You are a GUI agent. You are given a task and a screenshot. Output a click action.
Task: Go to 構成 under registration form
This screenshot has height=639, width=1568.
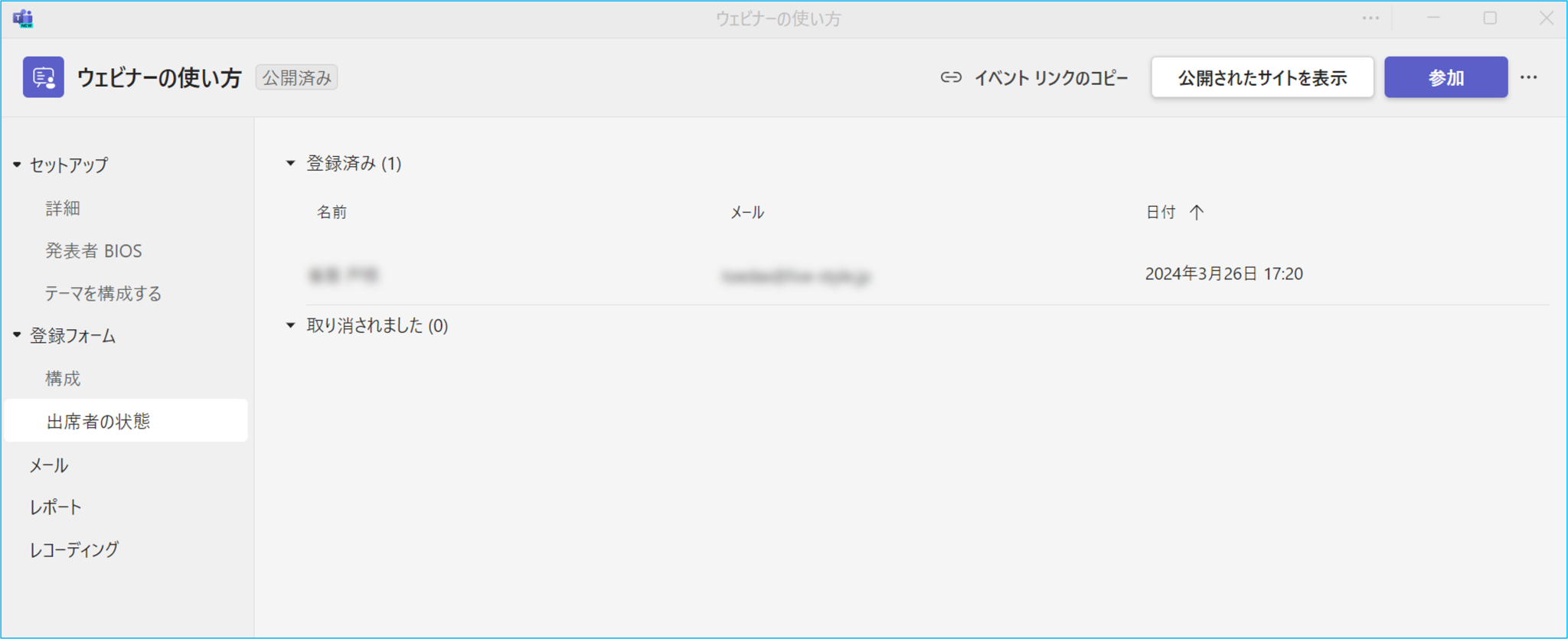(x=63, y=379)
